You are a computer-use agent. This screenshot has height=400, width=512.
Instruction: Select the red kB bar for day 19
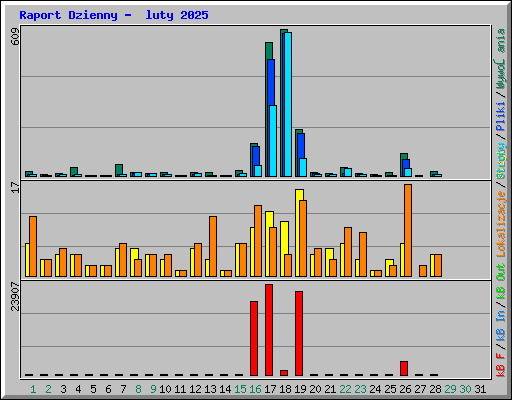pos(299,333)
